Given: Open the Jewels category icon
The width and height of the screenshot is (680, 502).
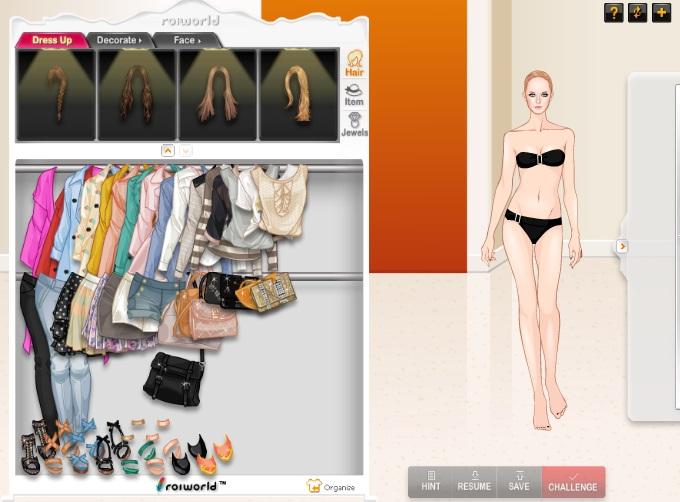Looking at the screenshot, I should (x=354, y=125).
